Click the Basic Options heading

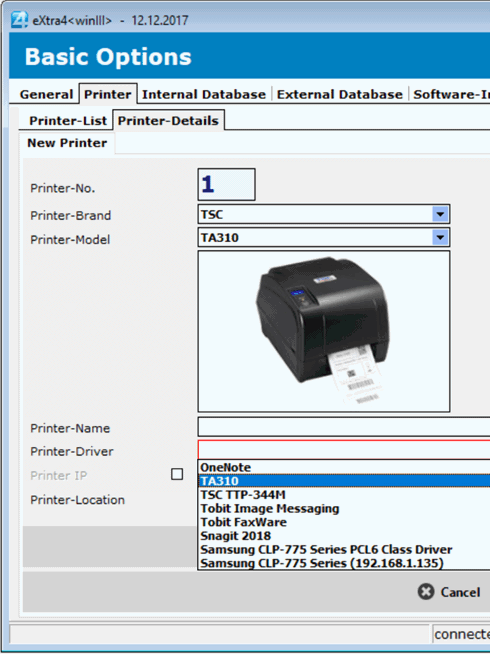108,57
